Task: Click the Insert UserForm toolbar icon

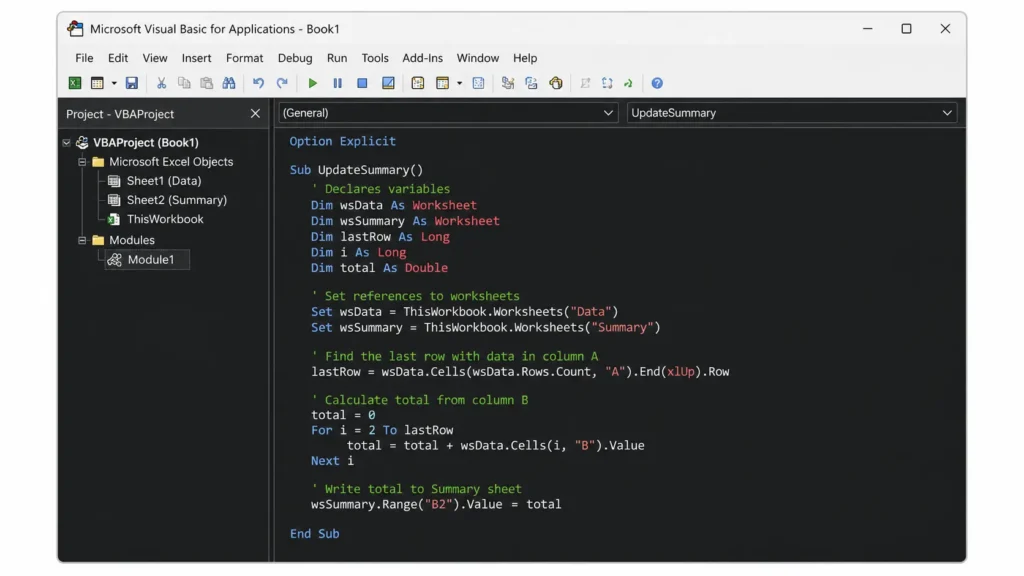Action: [97, 83]
